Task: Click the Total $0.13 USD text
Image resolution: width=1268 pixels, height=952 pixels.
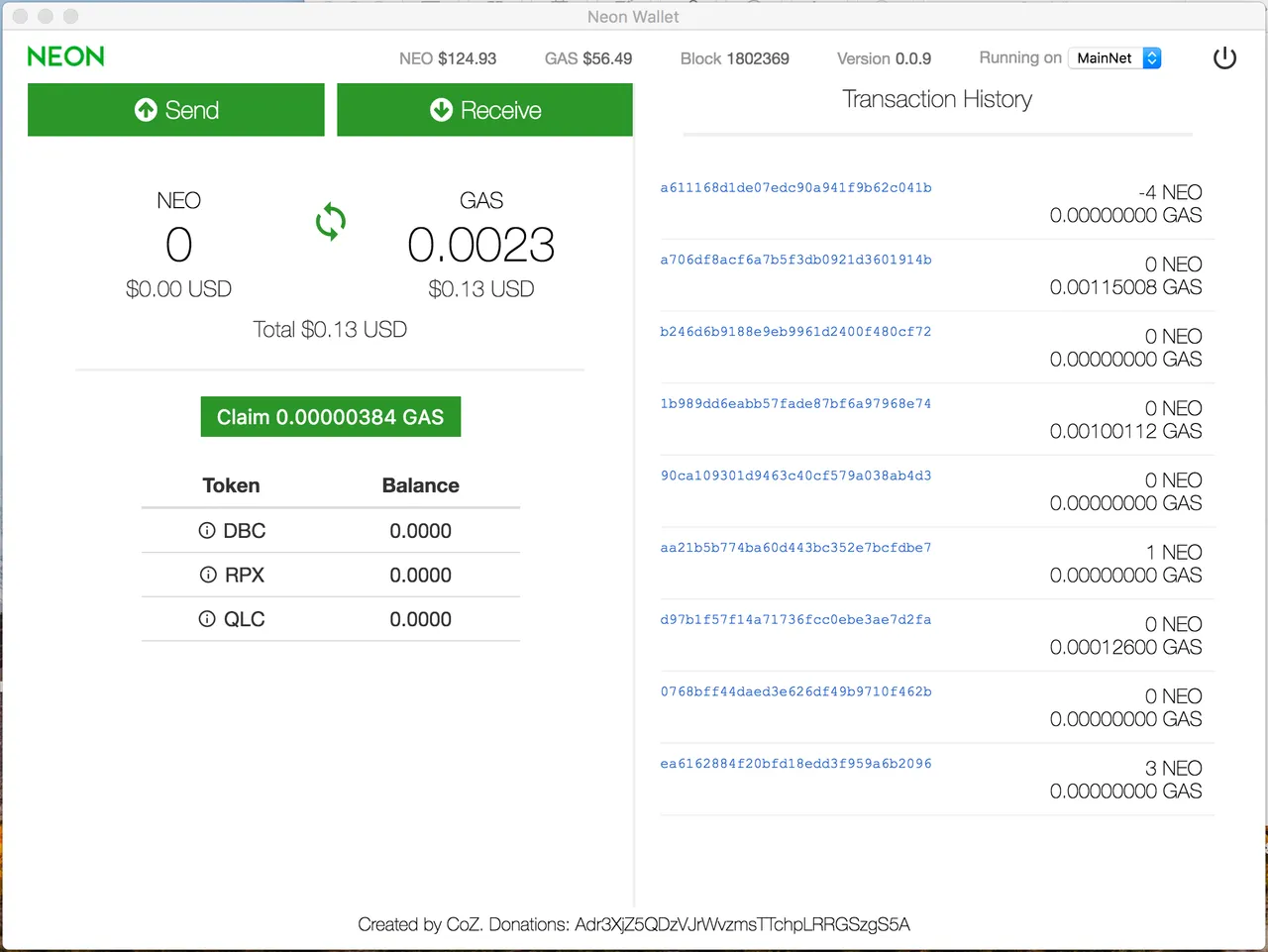Action: pyautogui.click(x=330, y=330)
